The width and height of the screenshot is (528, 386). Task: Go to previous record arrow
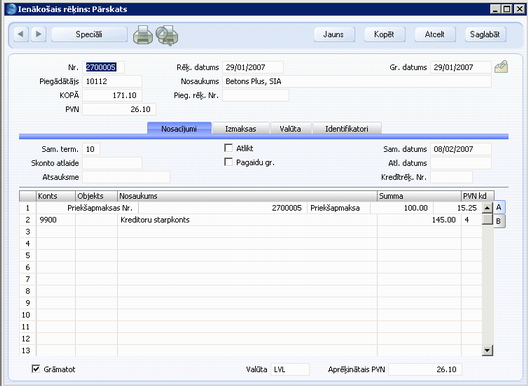21,34
